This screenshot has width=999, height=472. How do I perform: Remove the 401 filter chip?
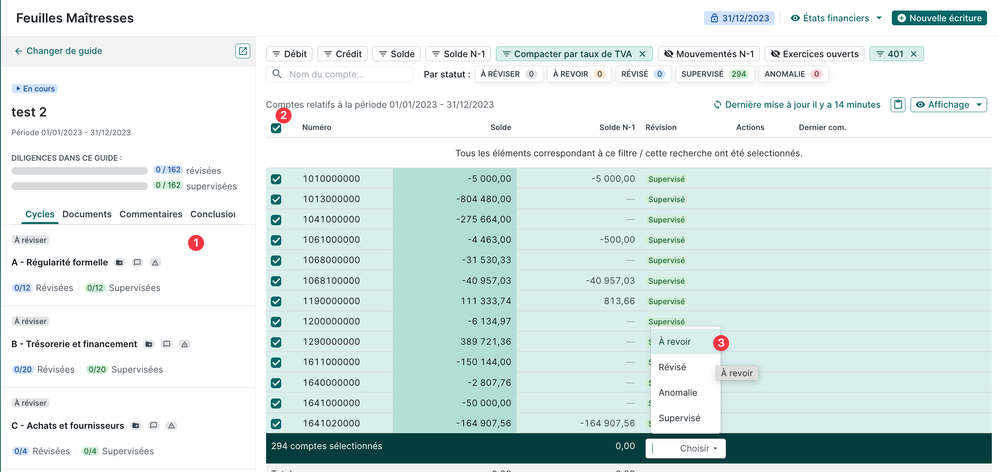tap(913, 54)
